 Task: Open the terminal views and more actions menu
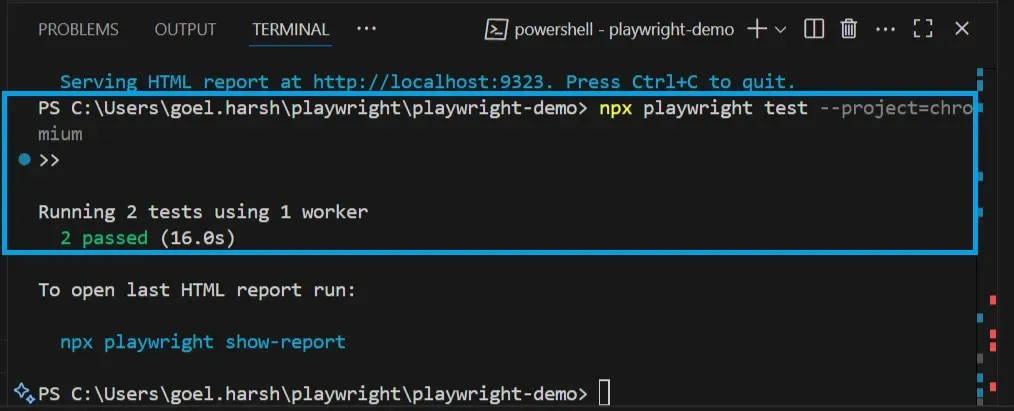coord(885,29)
